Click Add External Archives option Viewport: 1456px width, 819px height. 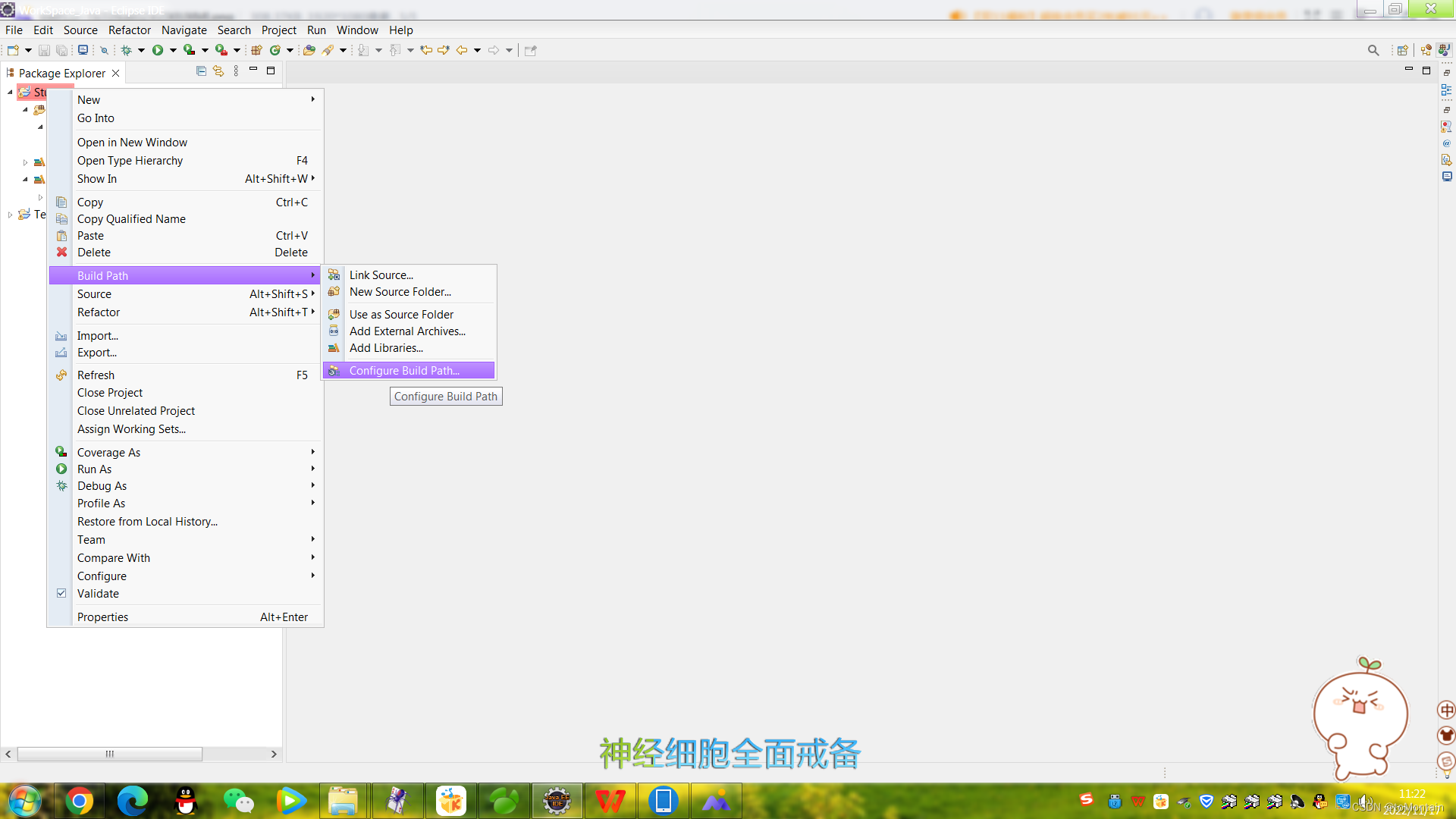pos(407,331)
